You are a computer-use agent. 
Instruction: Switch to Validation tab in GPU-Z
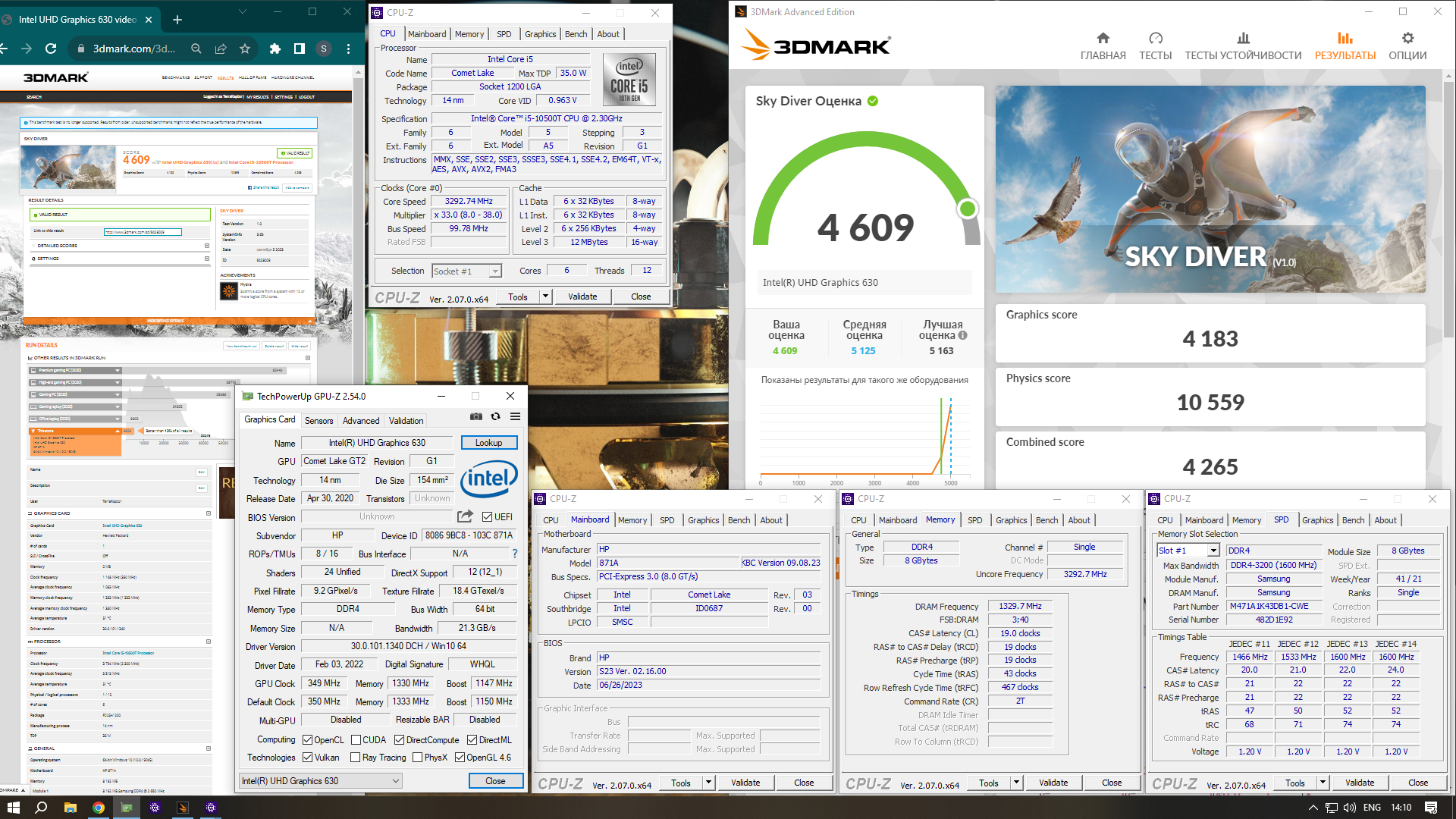coord(406,421)
